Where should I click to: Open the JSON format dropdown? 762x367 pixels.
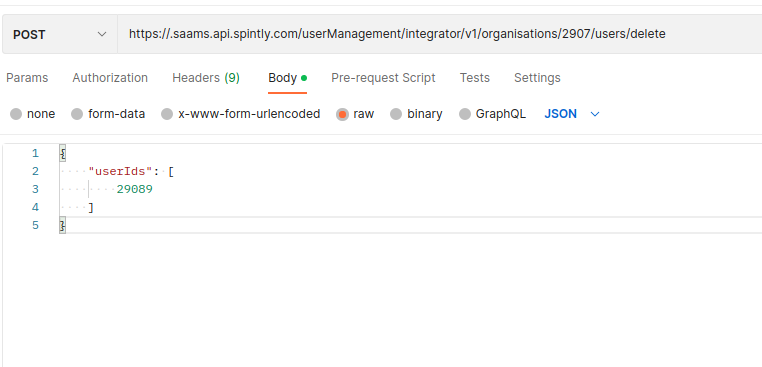pyautogui.click(x=572, y=114)
